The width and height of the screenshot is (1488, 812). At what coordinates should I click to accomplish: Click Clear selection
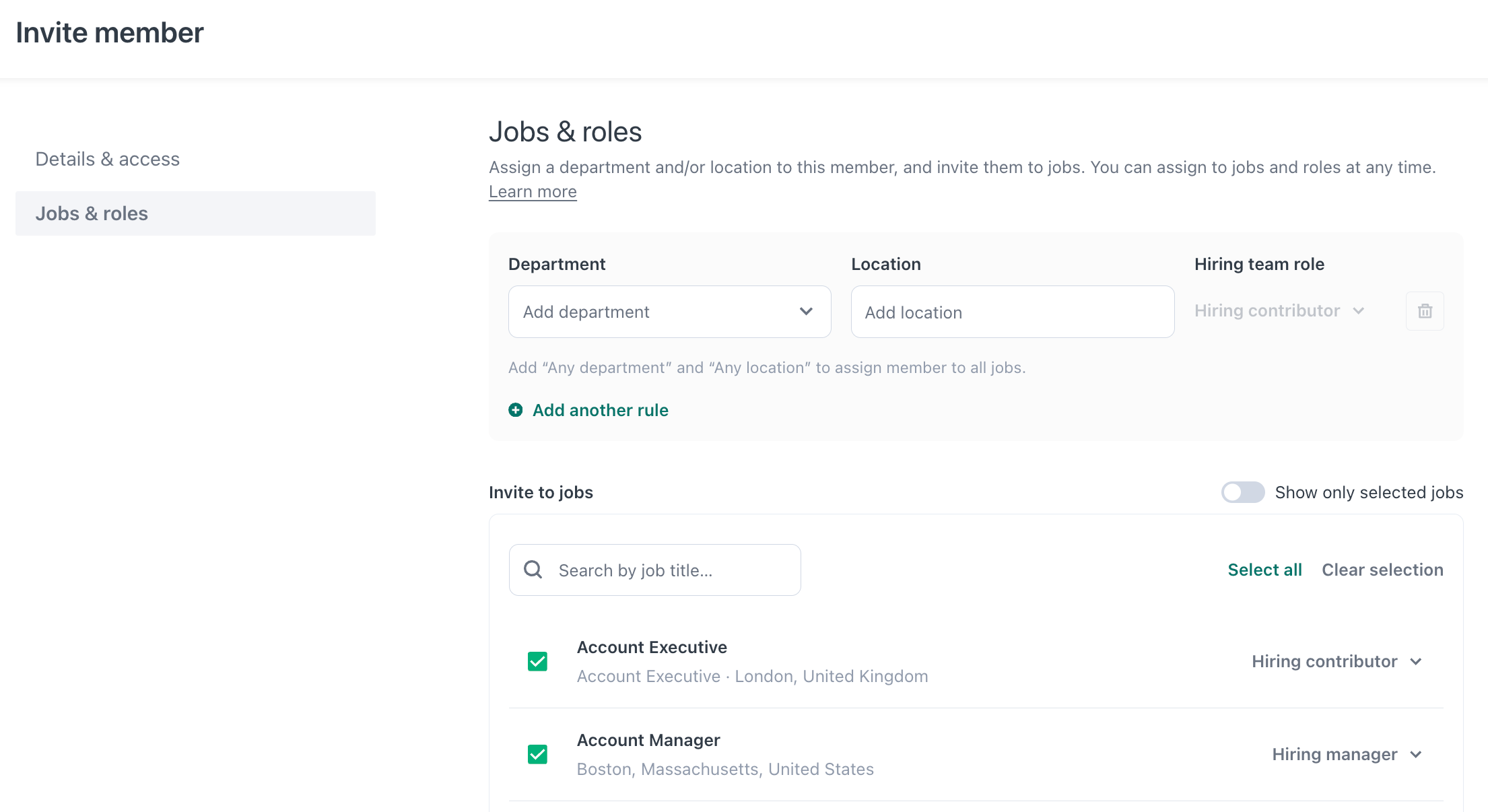click(1382, 570)
